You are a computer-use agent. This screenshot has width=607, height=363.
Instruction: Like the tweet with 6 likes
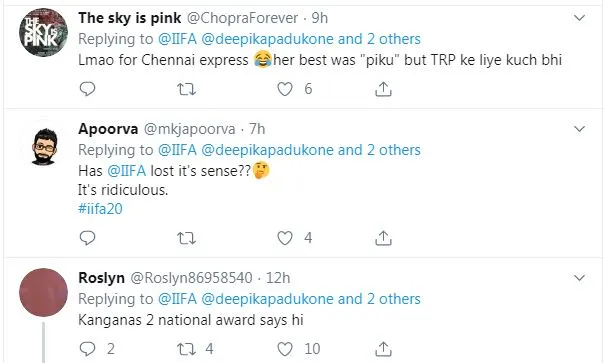coord(285,89)
